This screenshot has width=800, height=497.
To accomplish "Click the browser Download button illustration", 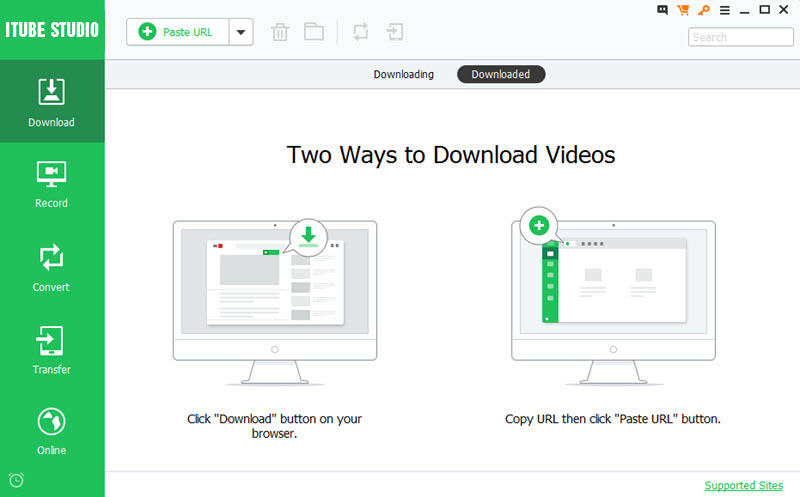I will point(275,302).
